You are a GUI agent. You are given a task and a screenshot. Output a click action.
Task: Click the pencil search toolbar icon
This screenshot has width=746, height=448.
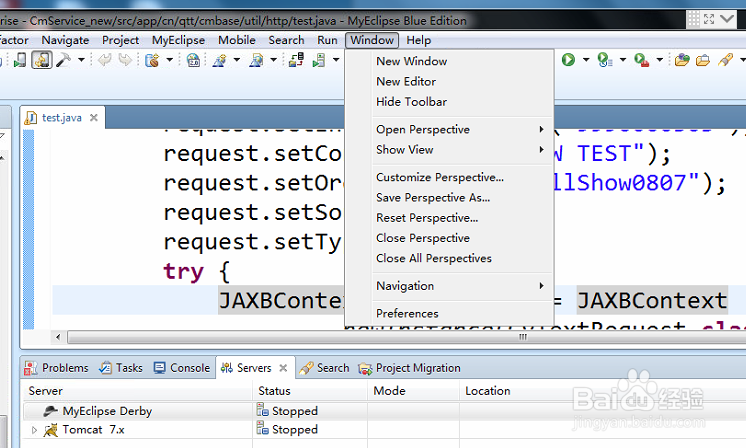[x=726, y=60]
